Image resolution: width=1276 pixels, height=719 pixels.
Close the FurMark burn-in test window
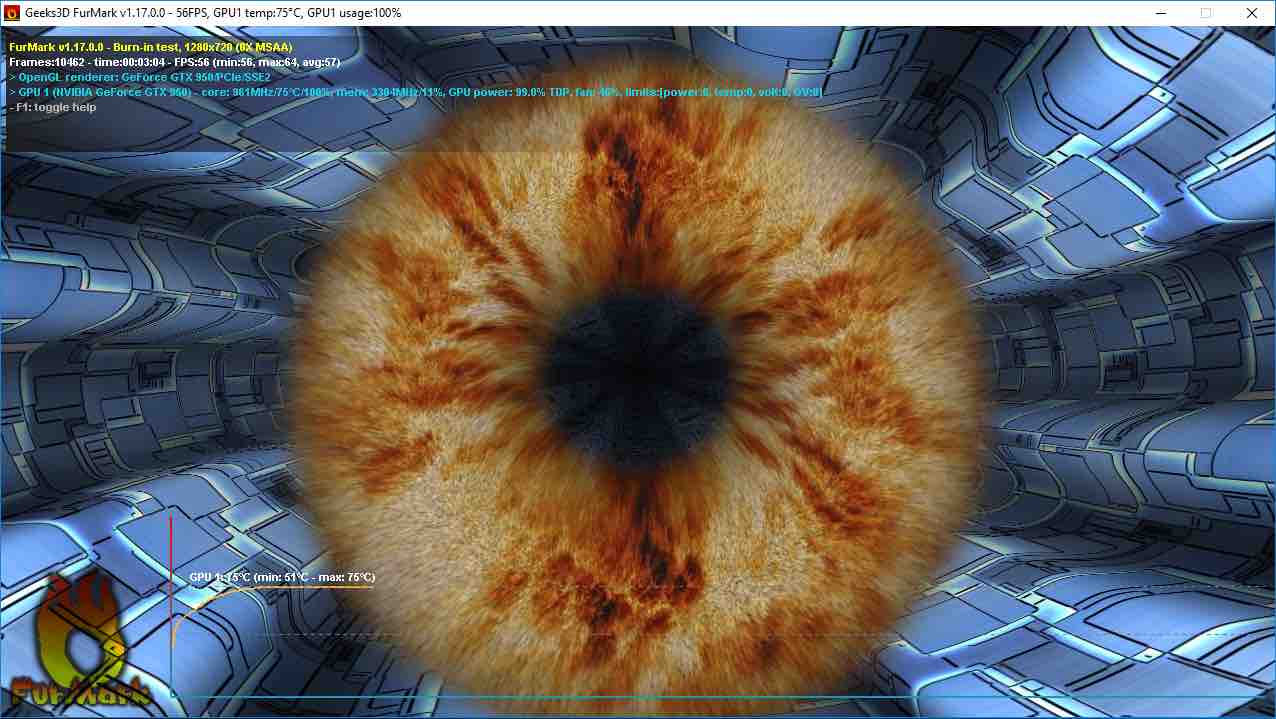tap(1252, 13)
